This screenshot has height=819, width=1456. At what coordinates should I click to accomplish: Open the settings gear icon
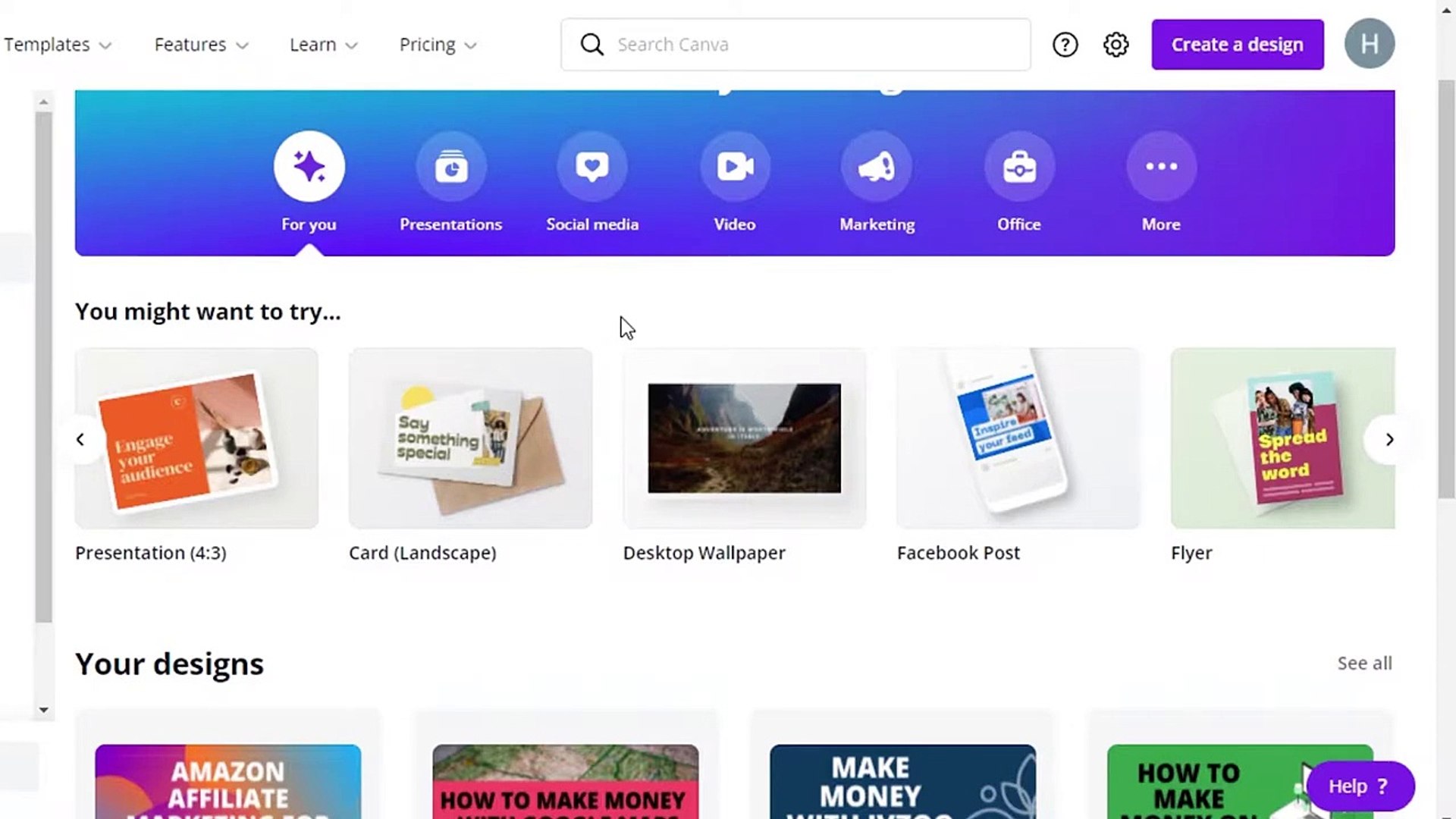(x=1116, y=44)
